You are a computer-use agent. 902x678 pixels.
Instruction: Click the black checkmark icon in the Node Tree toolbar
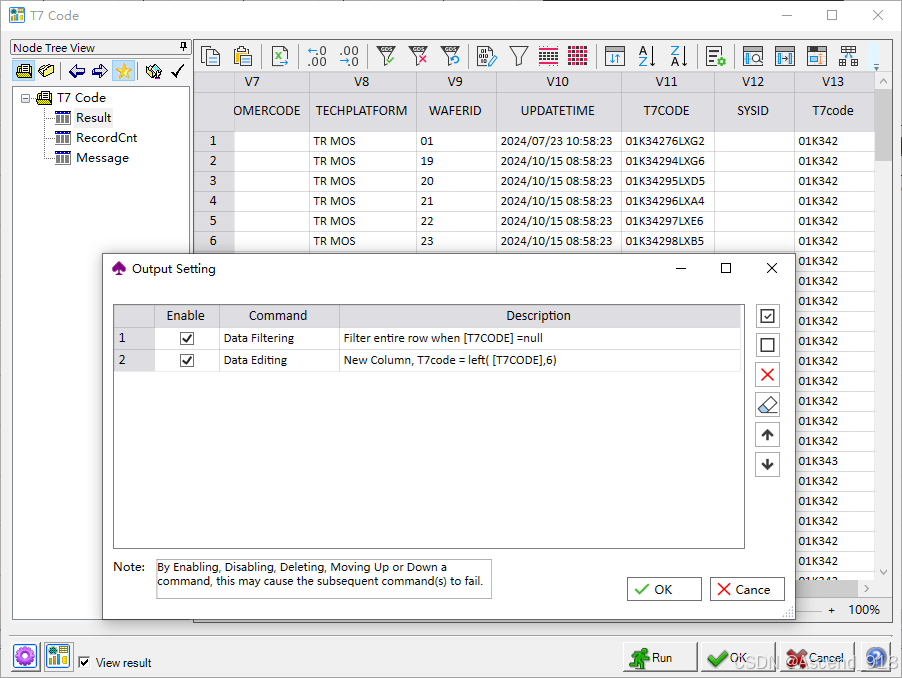coord(178,71)
